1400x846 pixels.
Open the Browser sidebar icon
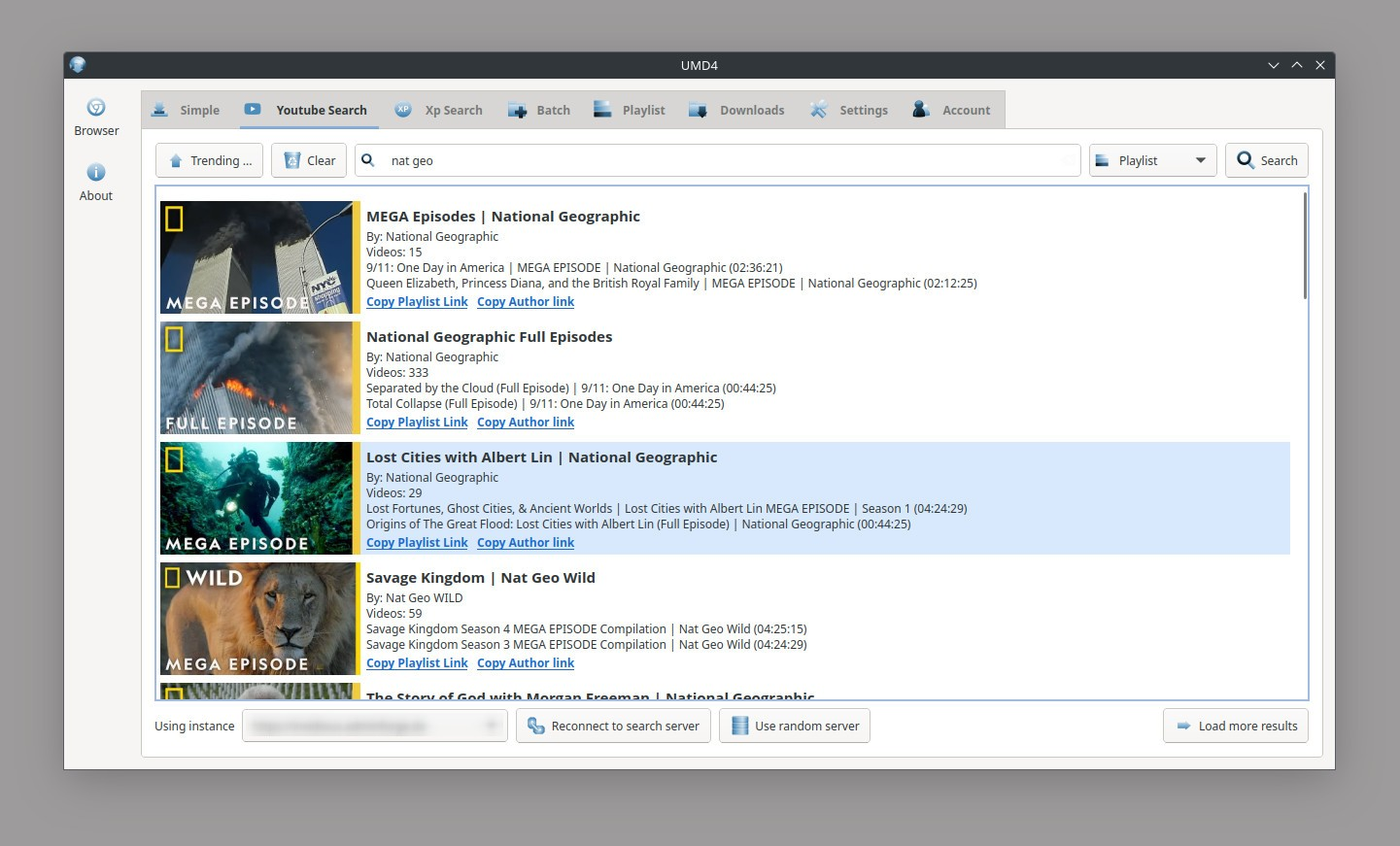pyautogui.click(x=96, y=108)
